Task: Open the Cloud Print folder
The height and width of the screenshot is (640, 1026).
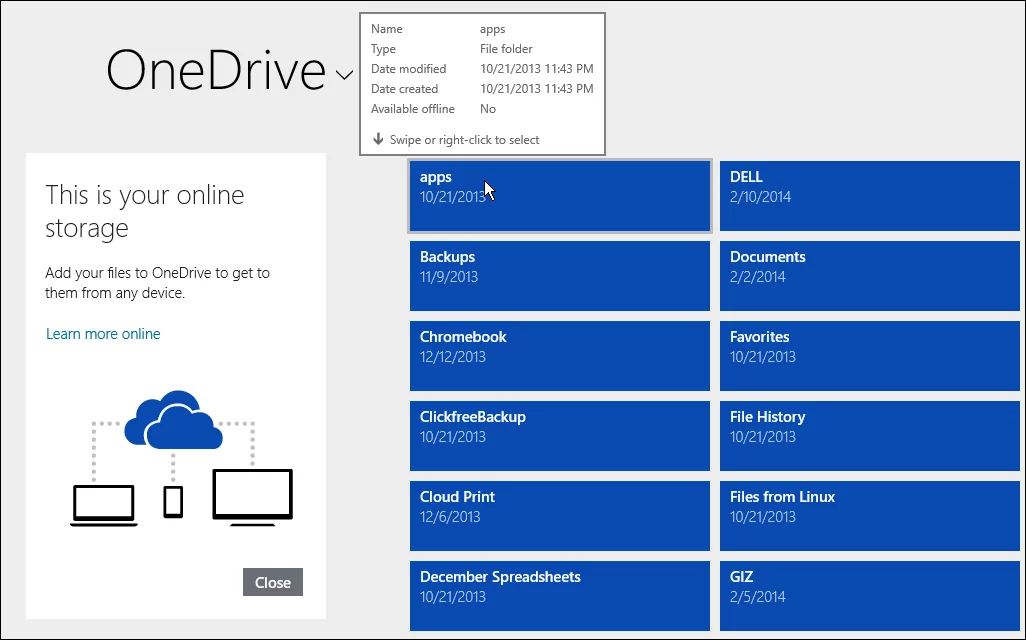Action: pyautogui.click(x=559, y=515)
